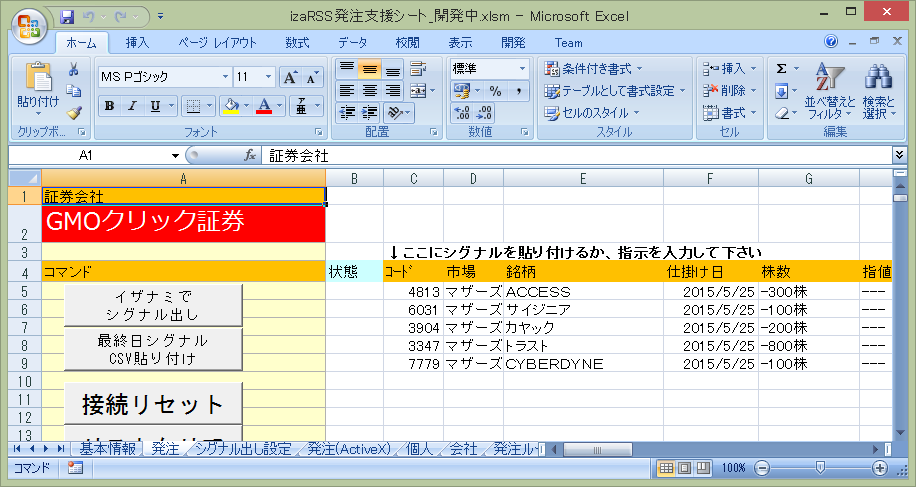
Task: Set bottom vertical alignment
Action: pos(393,69)
